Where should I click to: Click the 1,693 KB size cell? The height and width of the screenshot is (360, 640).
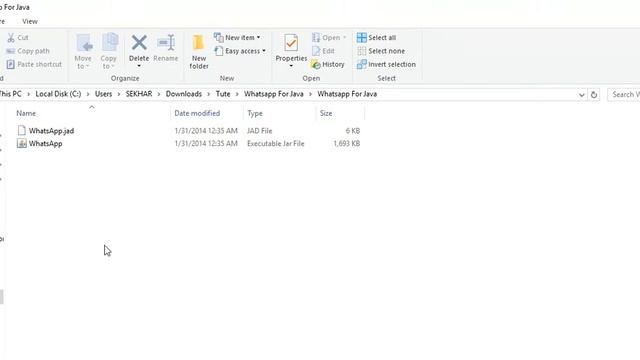click(347, 144)
